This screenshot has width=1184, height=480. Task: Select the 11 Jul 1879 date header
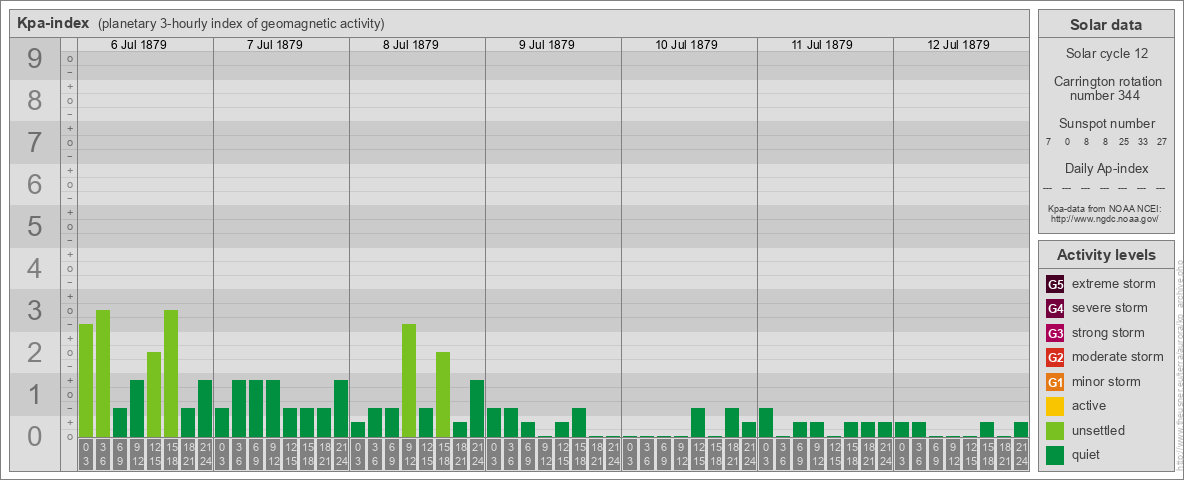click(x=822, y=45)
